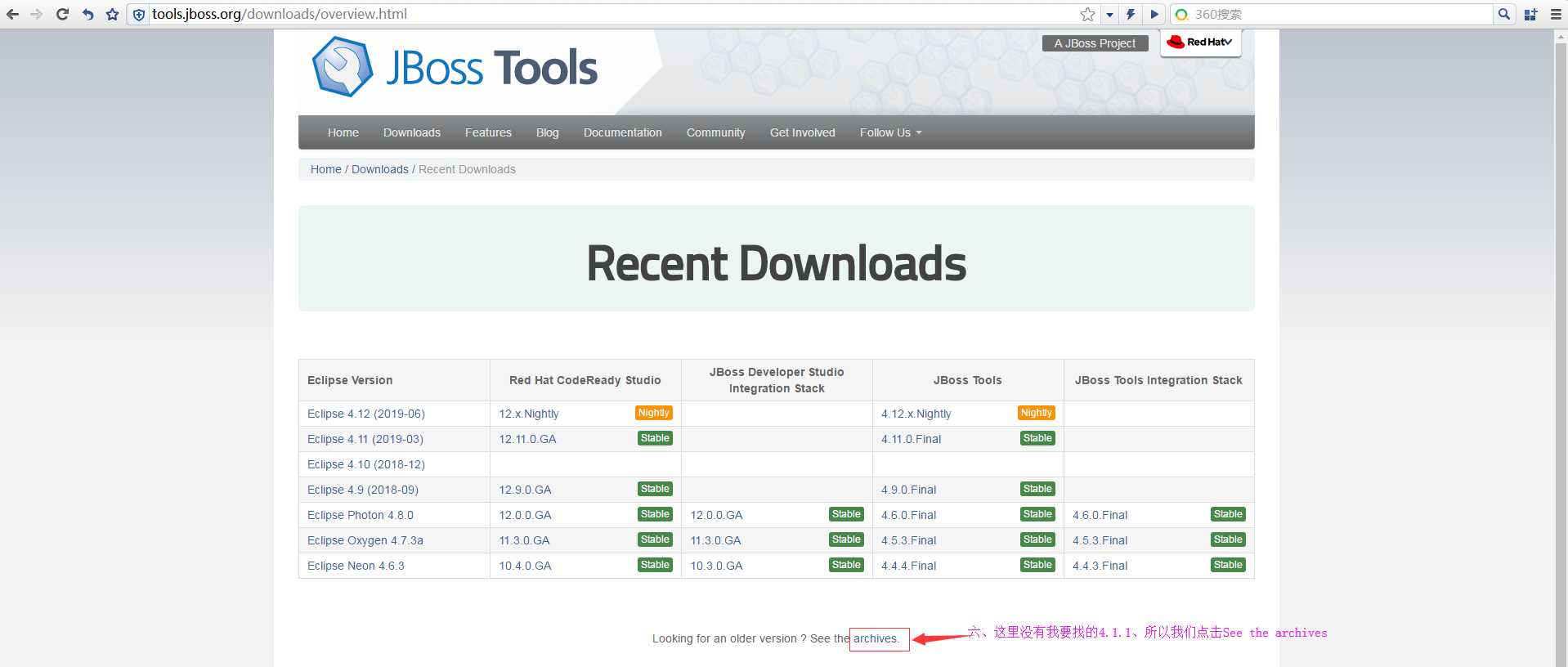Expand the Follow Us dropdown

pos(890,132)
